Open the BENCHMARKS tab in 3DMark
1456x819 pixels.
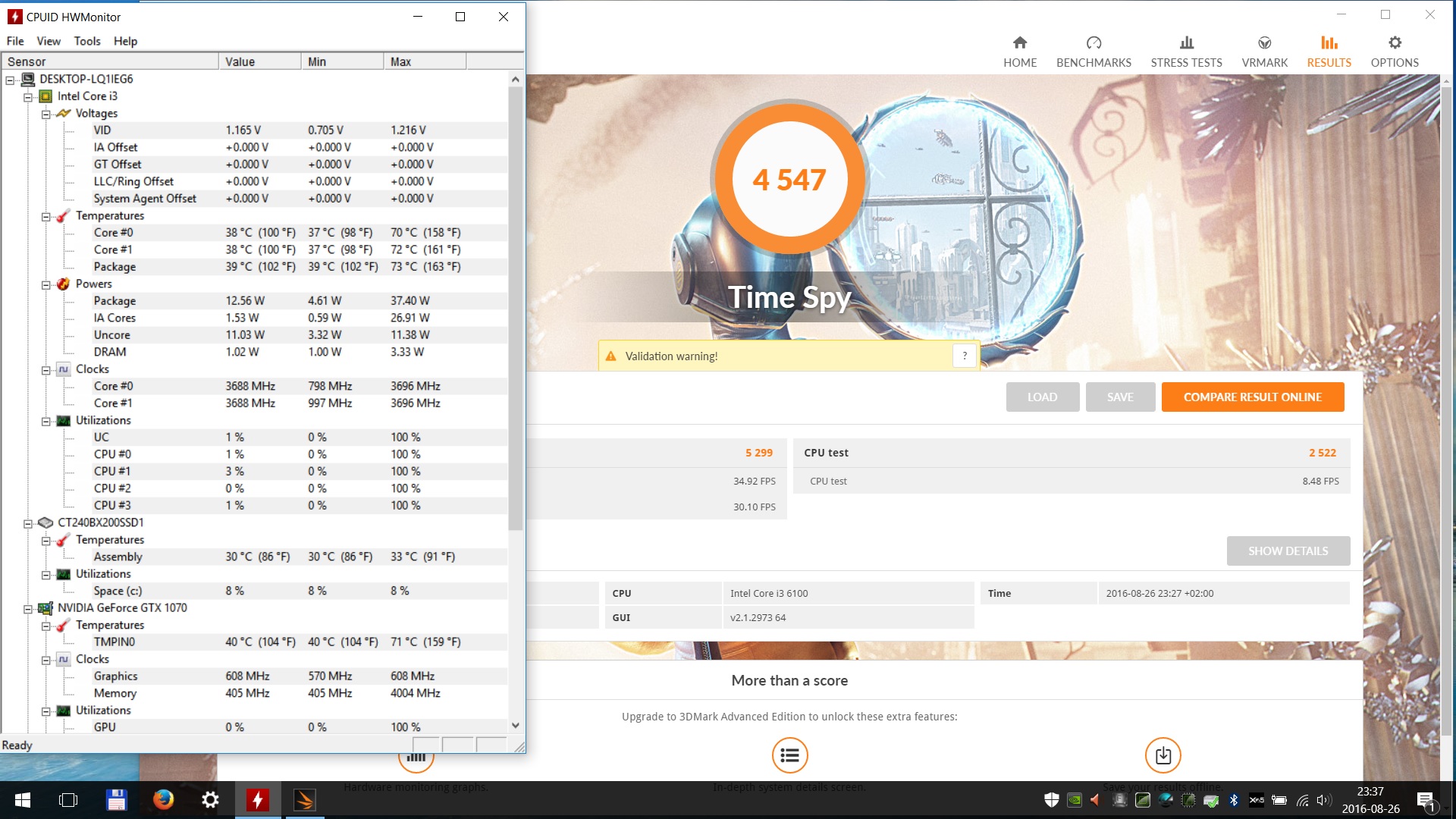1094,52
